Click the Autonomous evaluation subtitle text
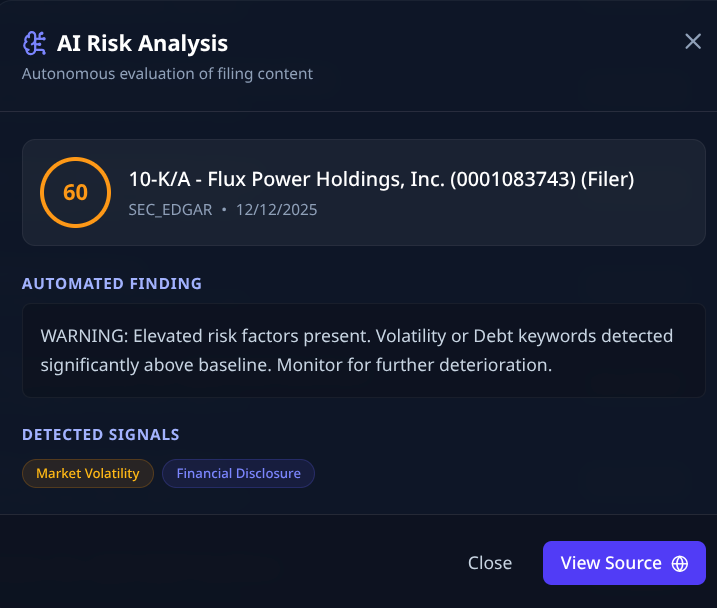 [x=167, y=73]
